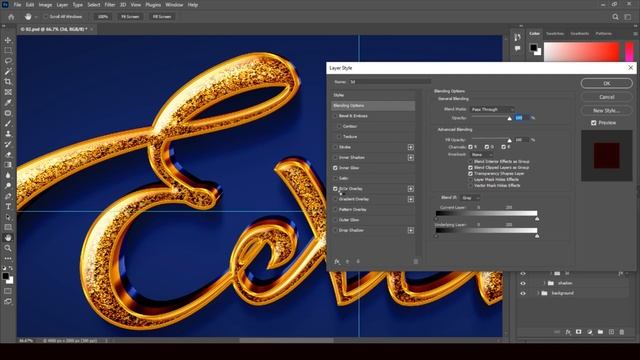Image resolution: width=640 pixels, height=360 pixels.
Task: Select the Clone Stamp tool
Action: tap(8, 133)
